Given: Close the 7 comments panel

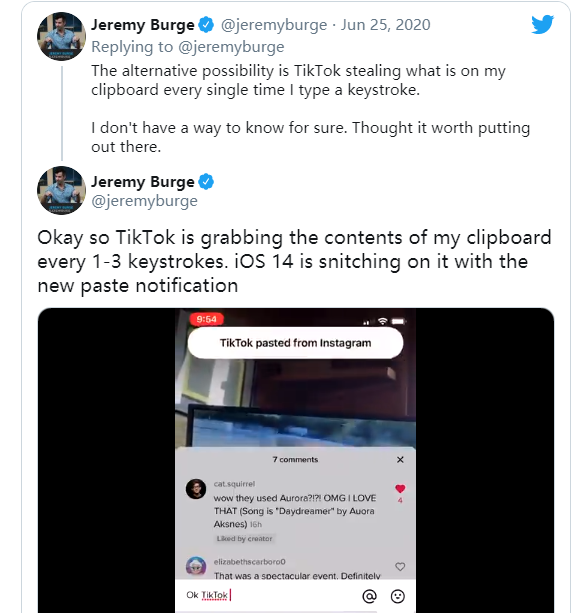Looking at the screenshot, I should pos(400,459).
